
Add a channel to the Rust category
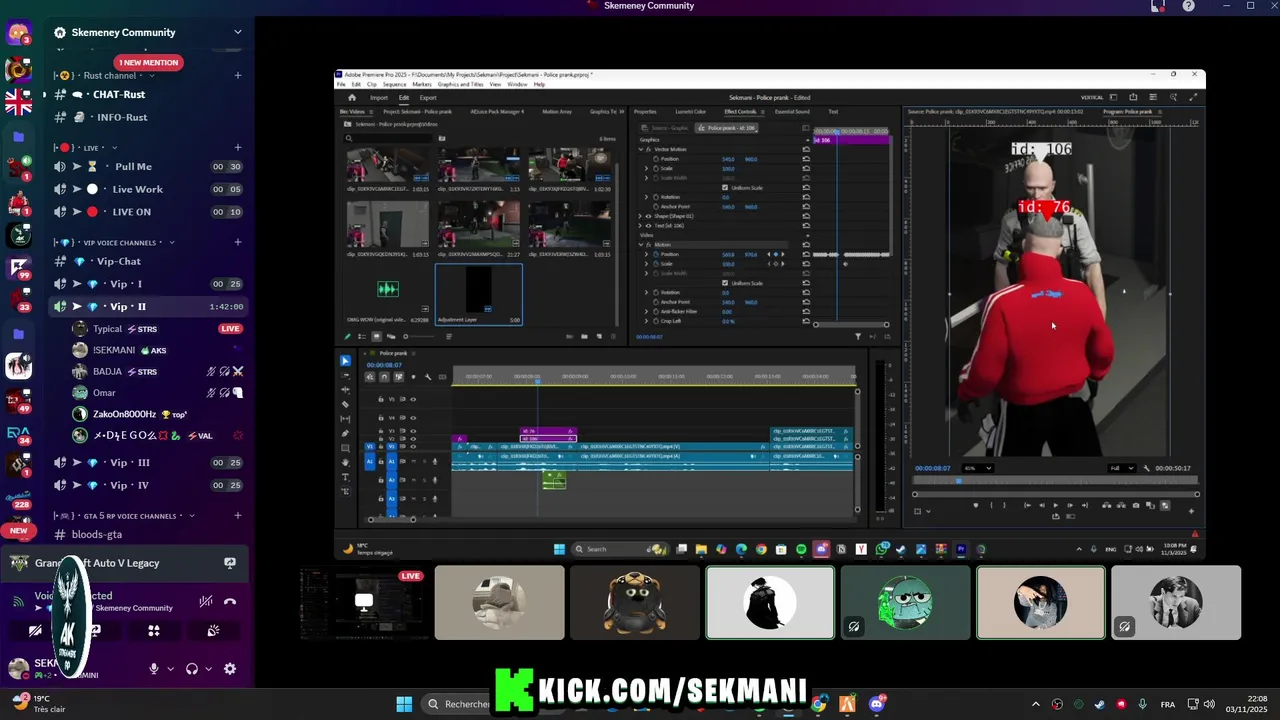point(237,75)
